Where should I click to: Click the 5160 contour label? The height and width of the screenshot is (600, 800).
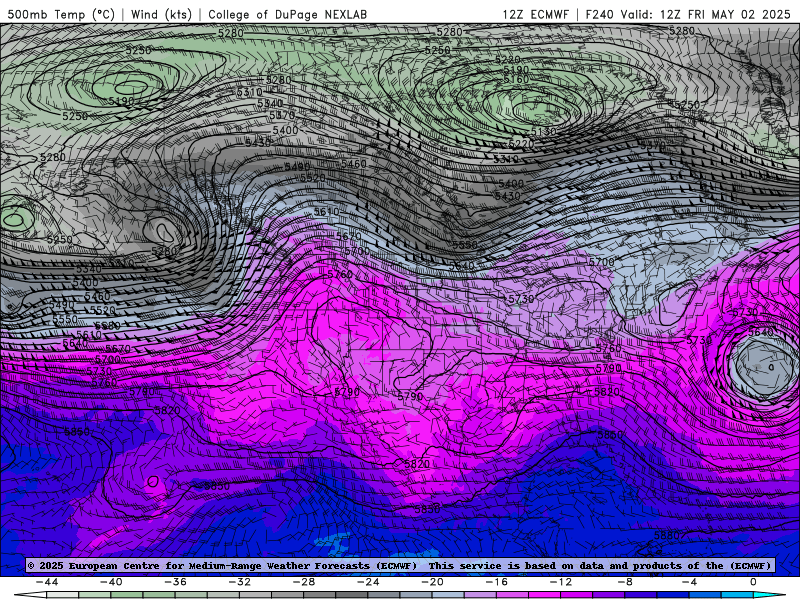click(516, 80)
